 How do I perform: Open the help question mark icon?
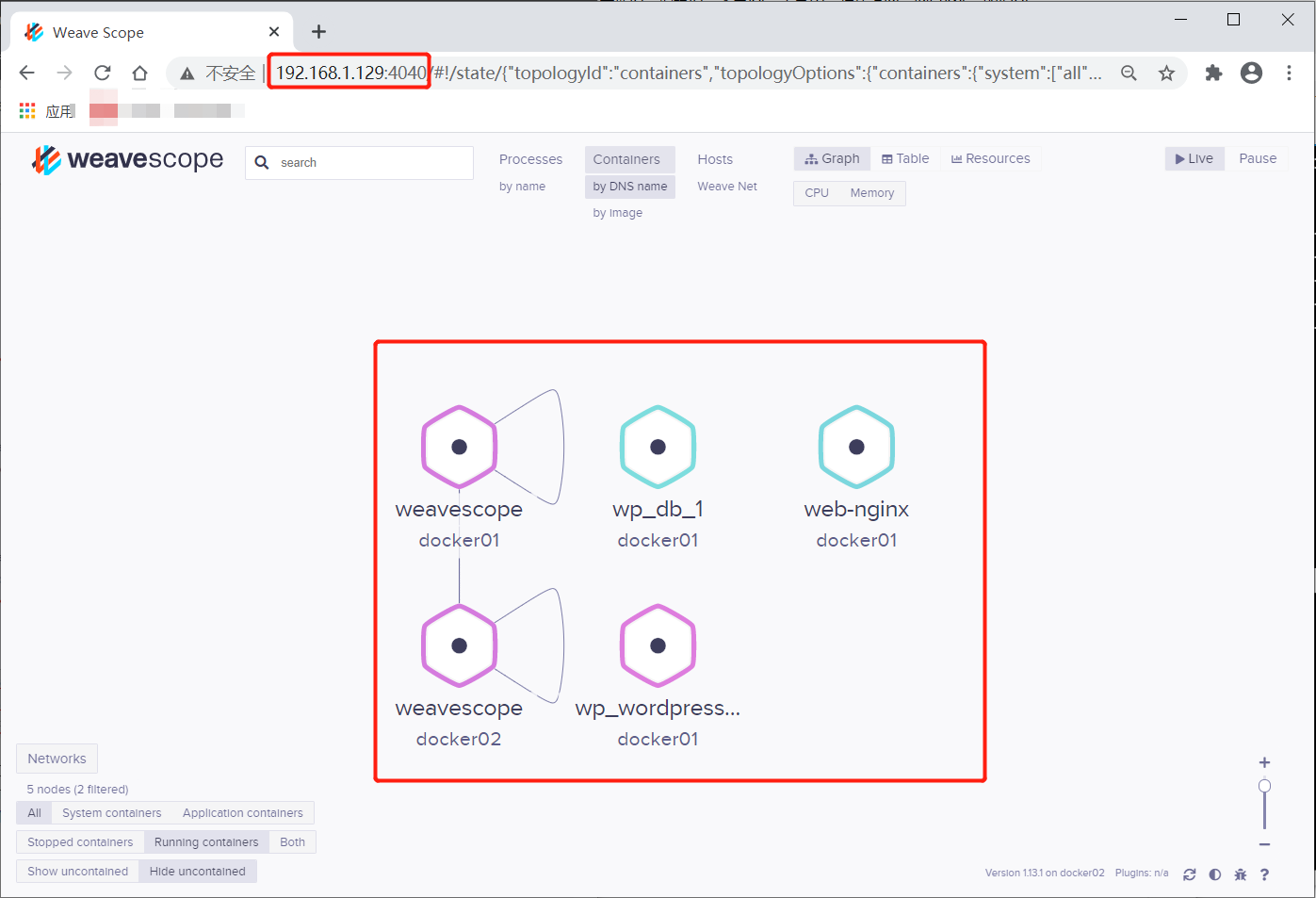[1265, 874]
